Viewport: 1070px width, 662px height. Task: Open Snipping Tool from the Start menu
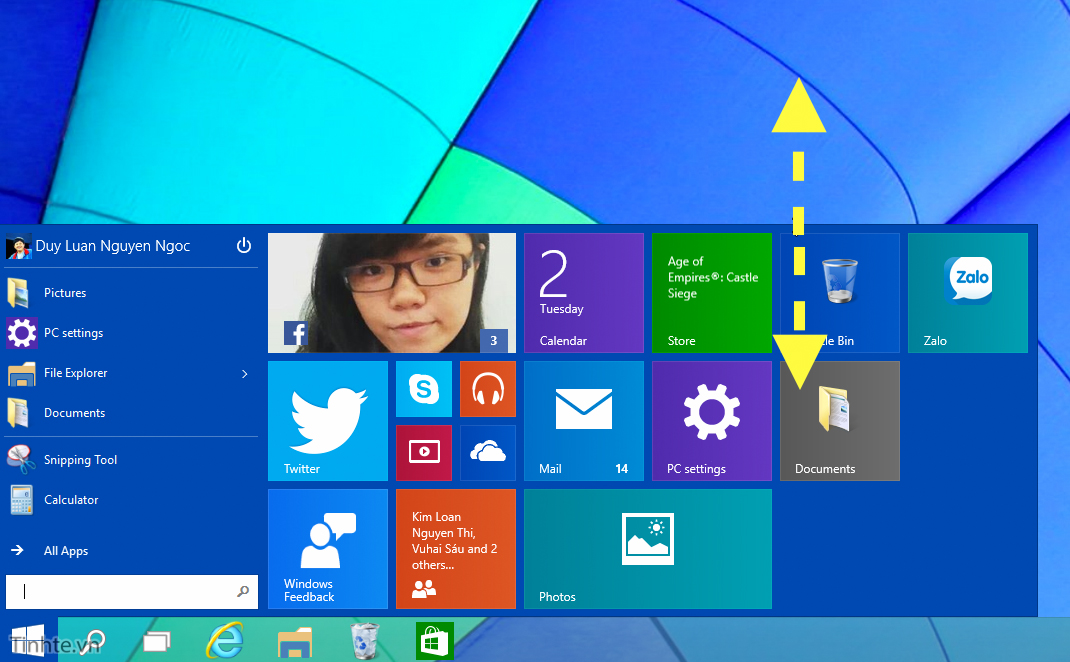[80, 459]
